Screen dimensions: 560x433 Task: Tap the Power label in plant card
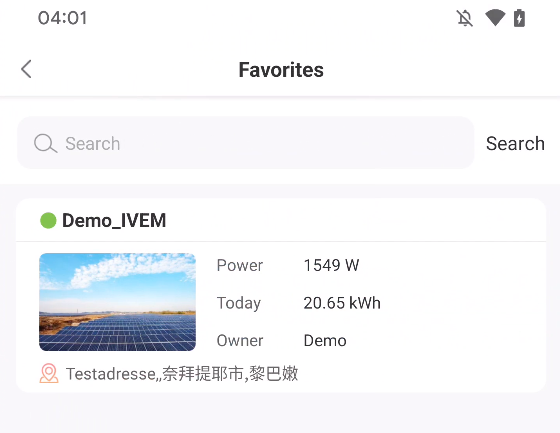[x=240, y=265]
